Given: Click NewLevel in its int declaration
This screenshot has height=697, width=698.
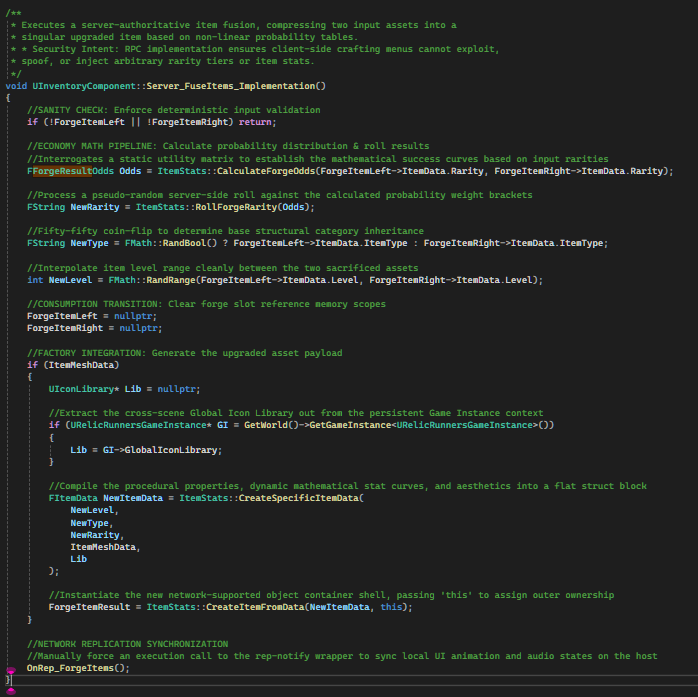Looking at the screenshot, I should [70, 280].
